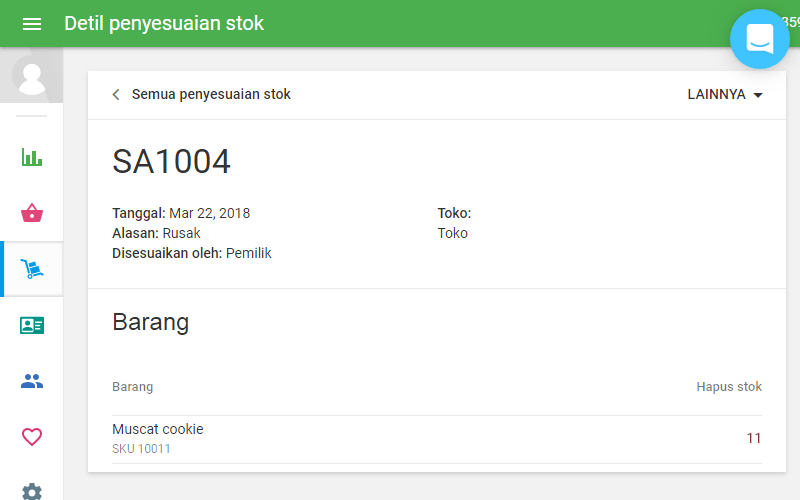Open the settings gear section
The height and width of the screenshot is (500, 800).
pos(32,492)
